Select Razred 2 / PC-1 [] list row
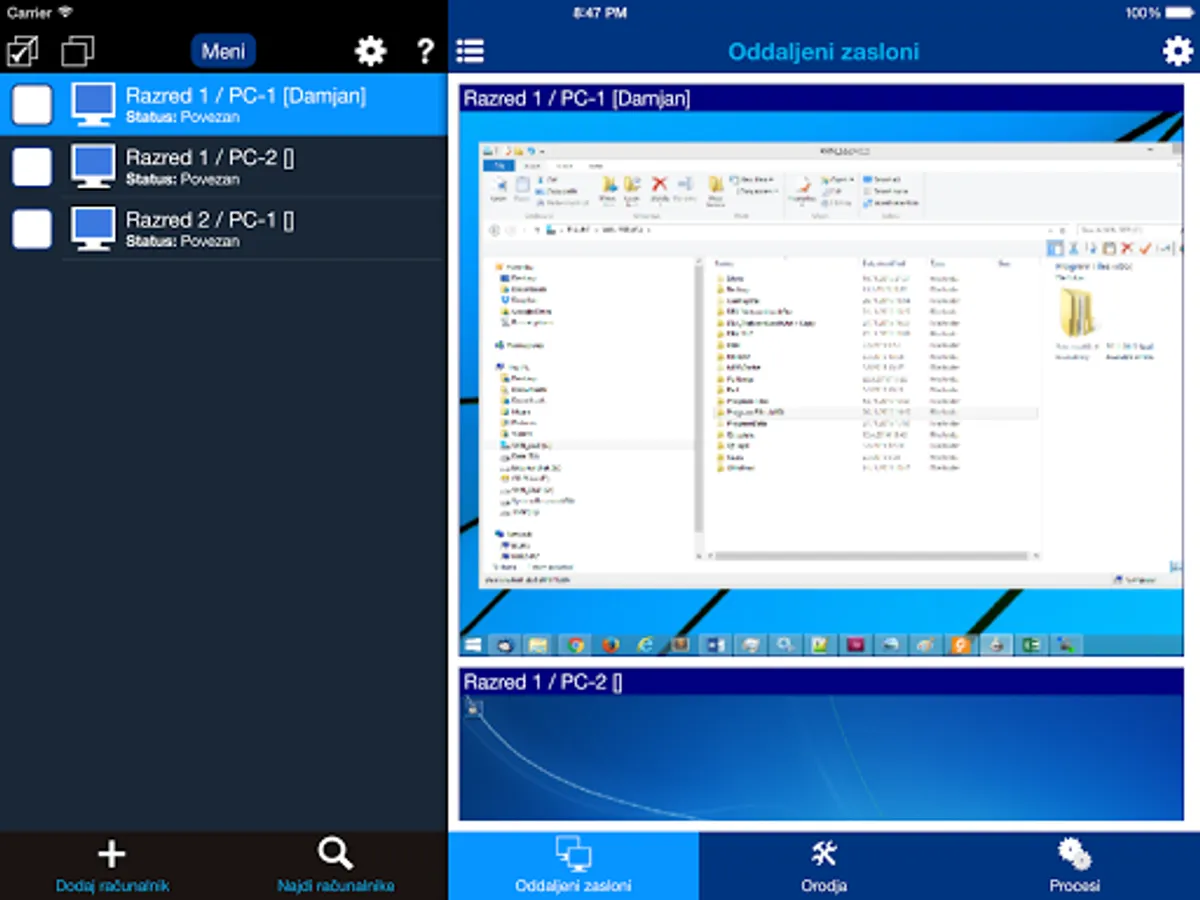 click(x=224, y=229)
